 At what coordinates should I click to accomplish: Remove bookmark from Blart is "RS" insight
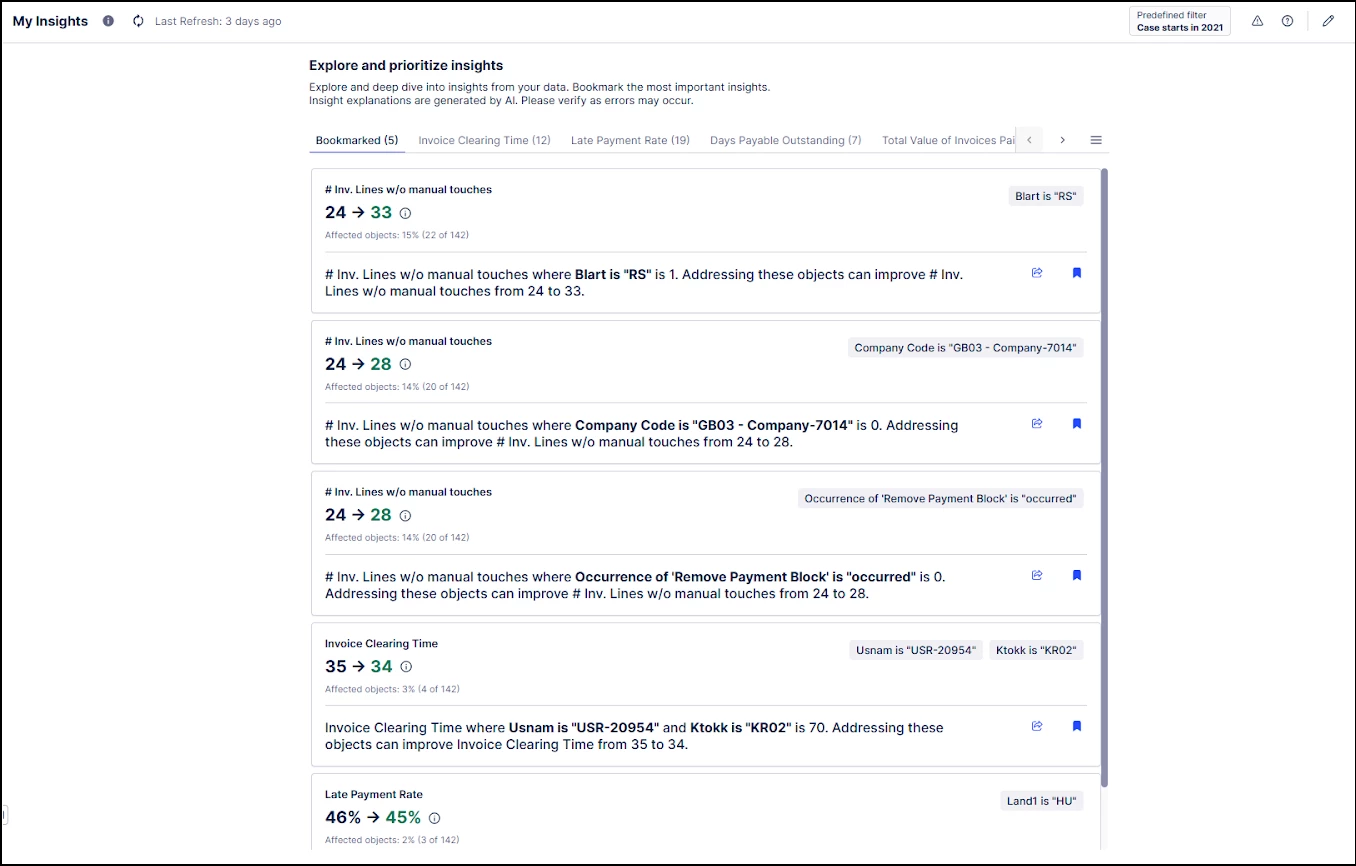click(1077, 272)
